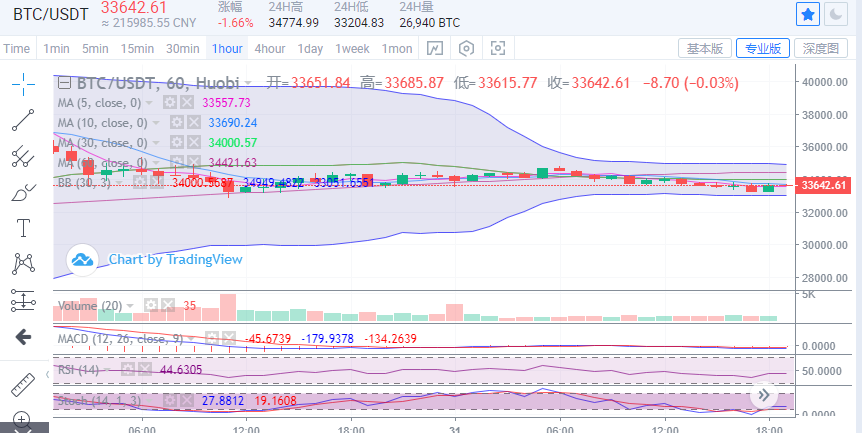Open MA (30, close, 0) dropdown arrow

(x=157, y=143)
